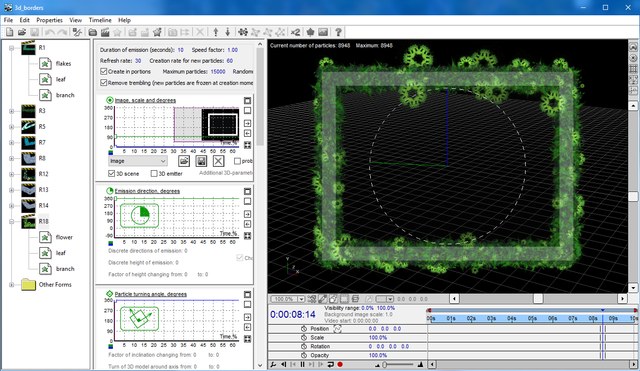This screenshot has height=371, width=640.
Task: Click the cluster of particles toolbar icon
Action: 243,32
